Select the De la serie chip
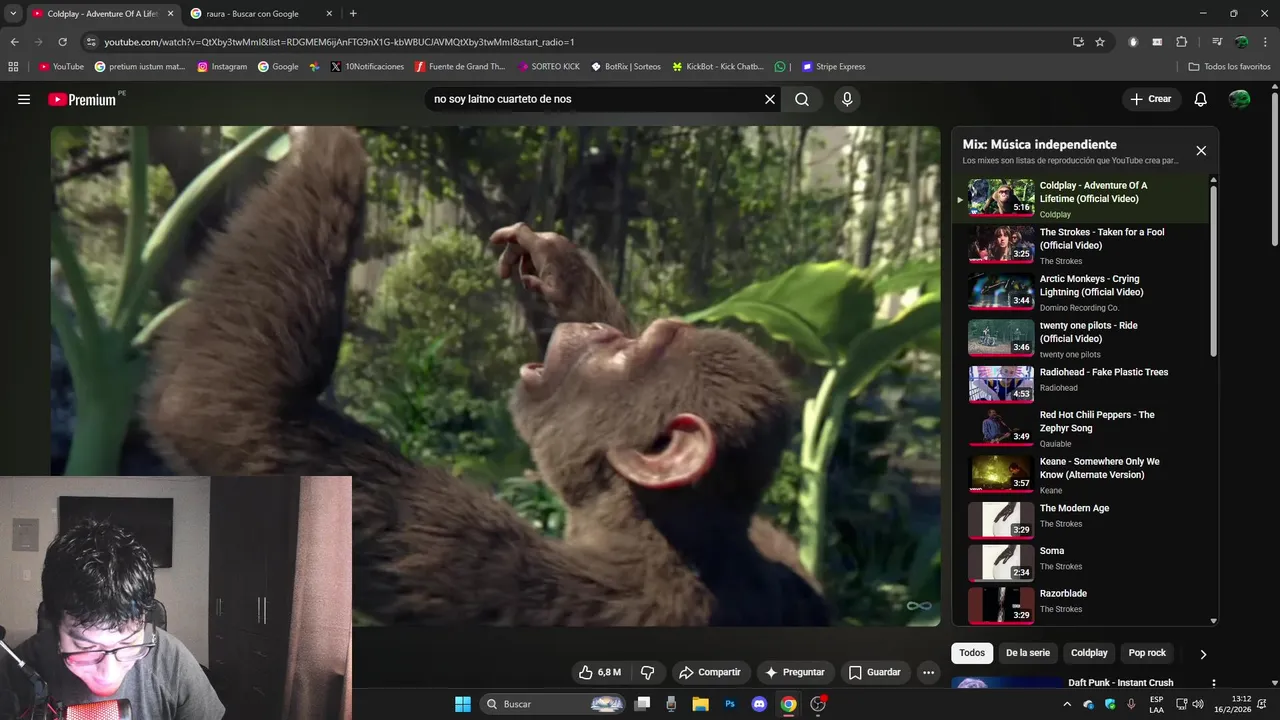The image size is (1280, 720). click(1028, 653)
